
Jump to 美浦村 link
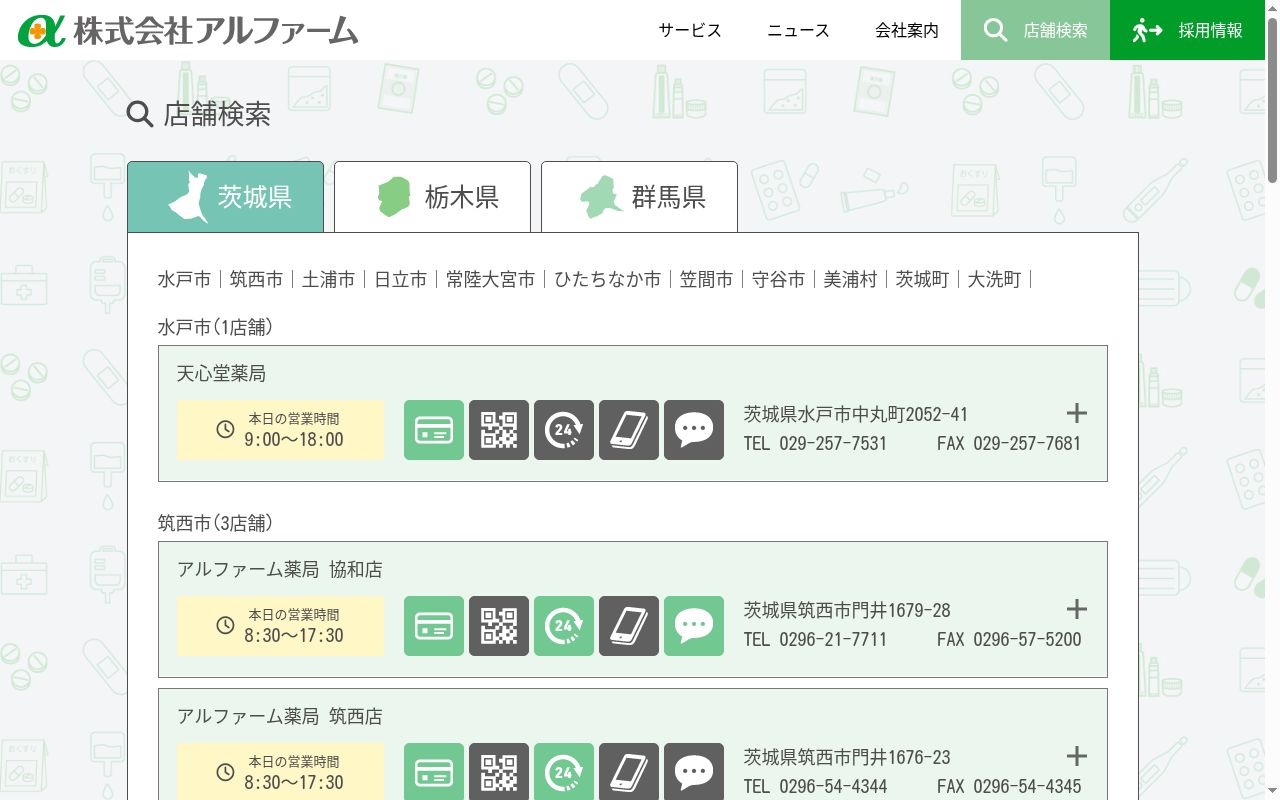click(850, 280)
